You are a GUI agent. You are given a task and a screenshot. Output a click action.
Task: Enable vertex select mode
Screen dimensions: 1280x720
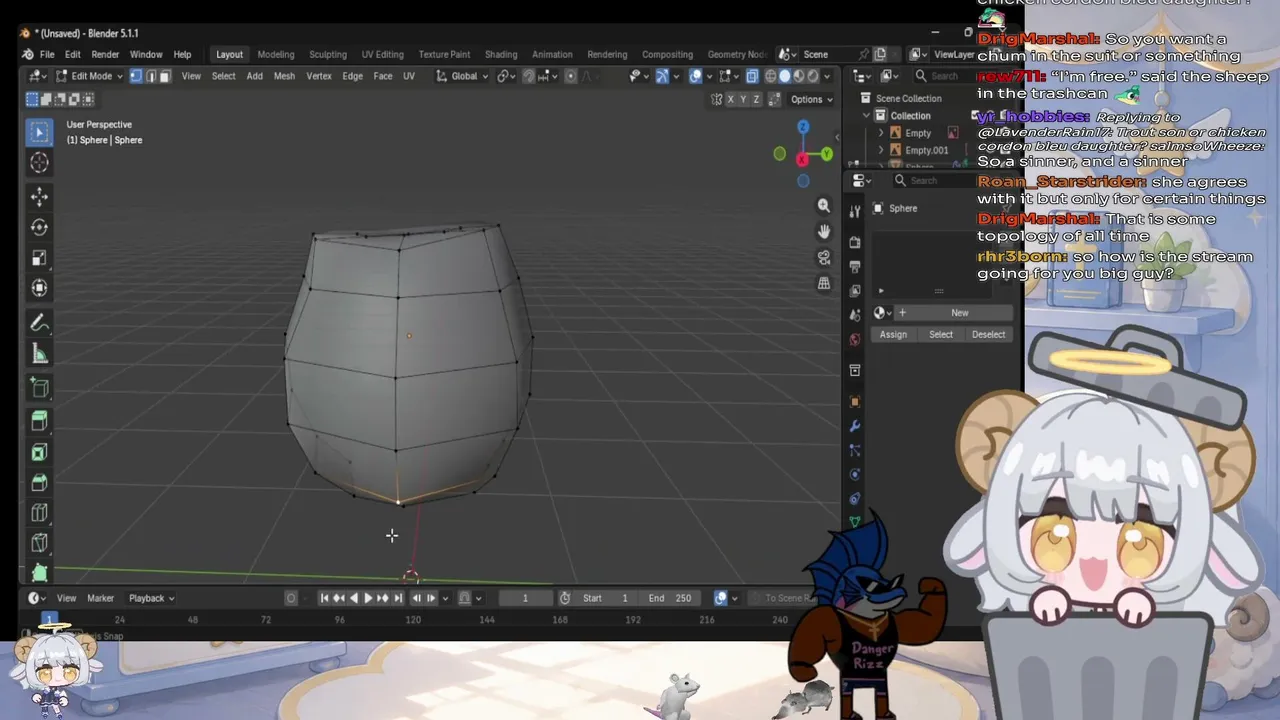[136, 76]
